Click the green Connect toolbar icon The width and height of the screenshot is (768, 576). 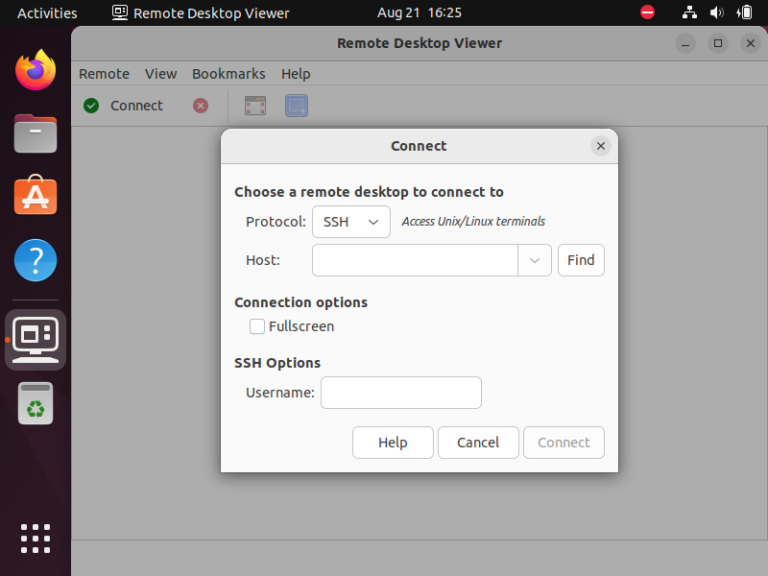(91, 105)
